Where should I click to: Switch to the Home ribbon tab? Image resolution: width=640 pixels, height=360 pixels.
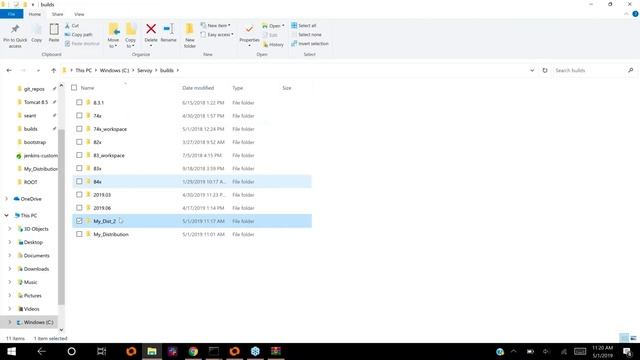(x=35, y=14)
